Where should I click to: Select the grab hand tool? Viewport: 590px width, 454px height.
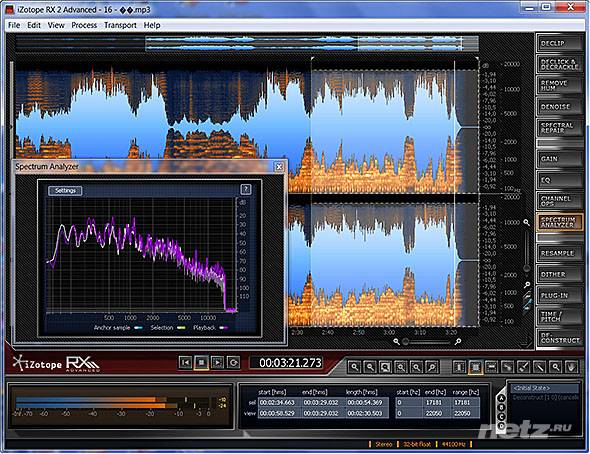point(571,367)
